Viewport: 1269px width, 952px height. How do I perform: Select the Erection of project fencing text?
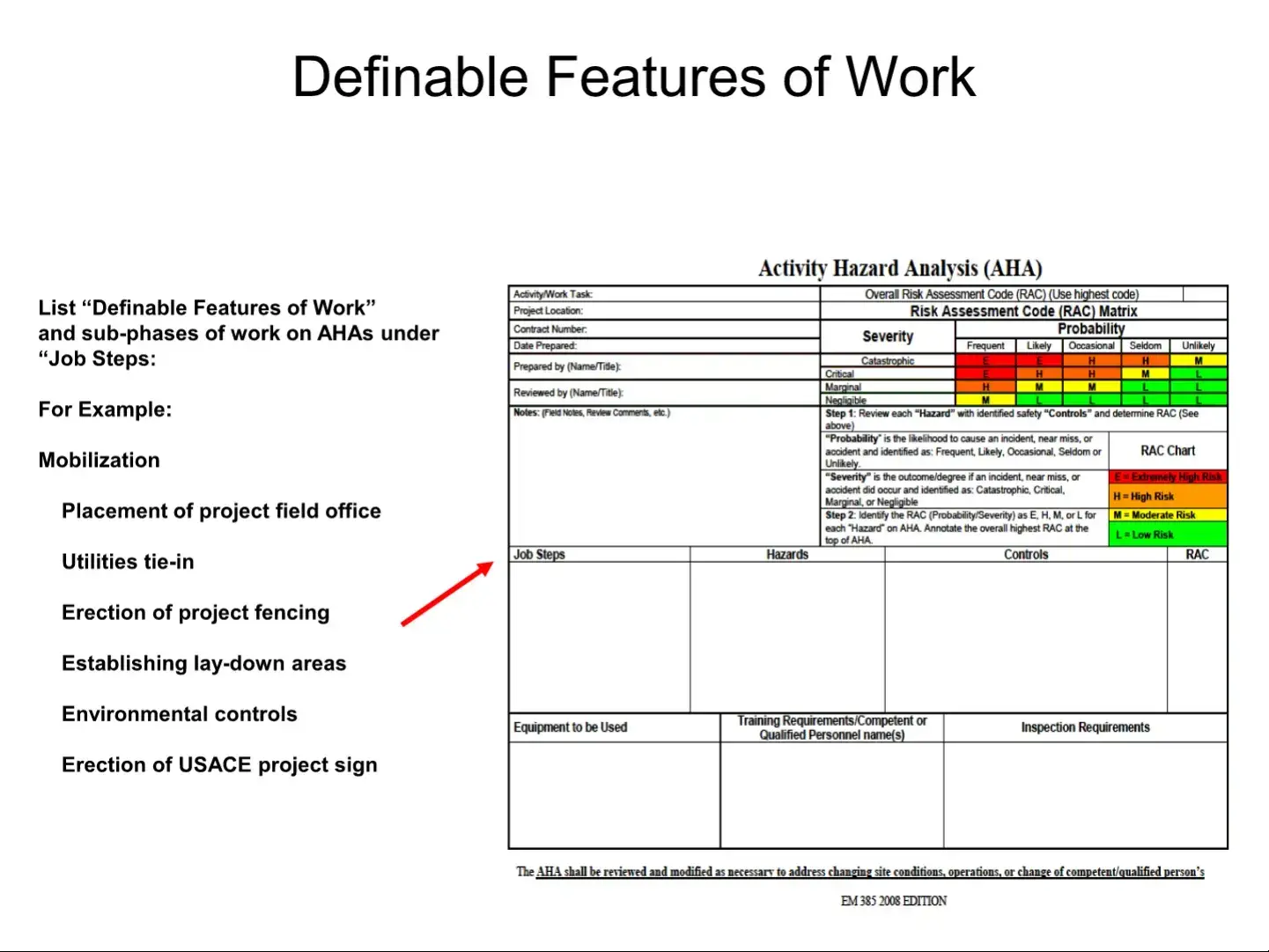pyautogui.click(x=196, y=613)
